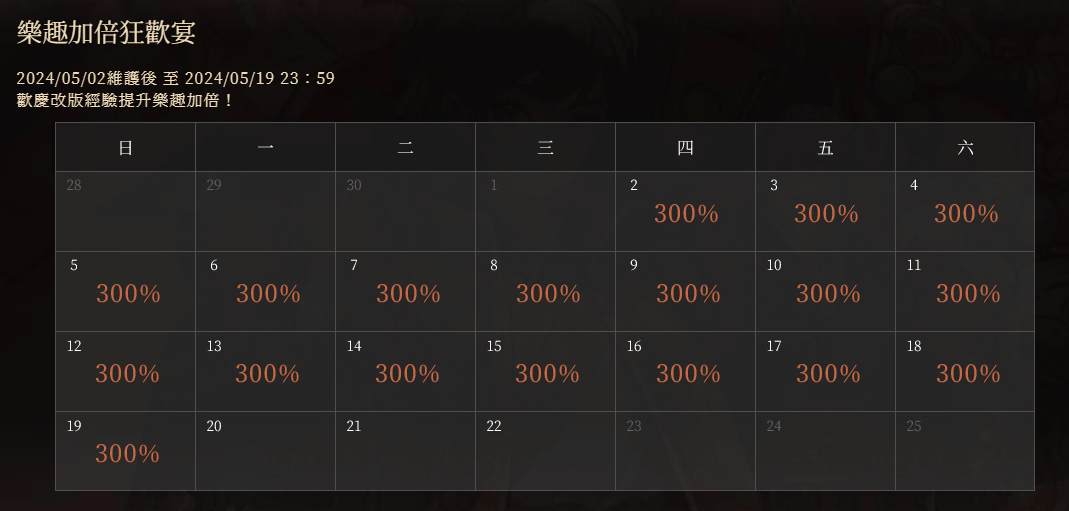
Task: Select the empty May 20 cell
Action: [265, 451]
